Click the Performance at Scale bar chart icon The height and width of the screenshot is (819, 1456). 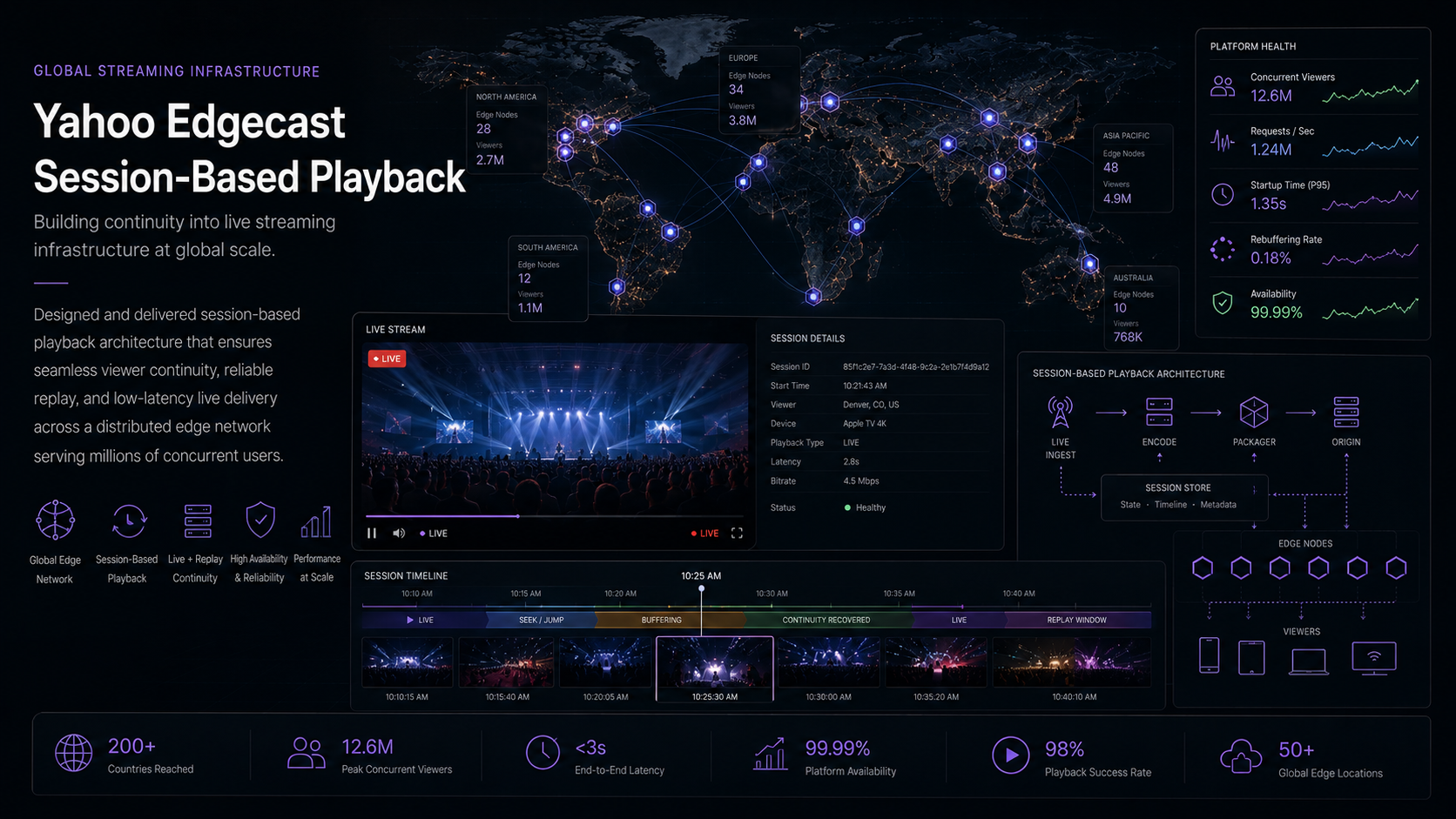click(316, 521)
